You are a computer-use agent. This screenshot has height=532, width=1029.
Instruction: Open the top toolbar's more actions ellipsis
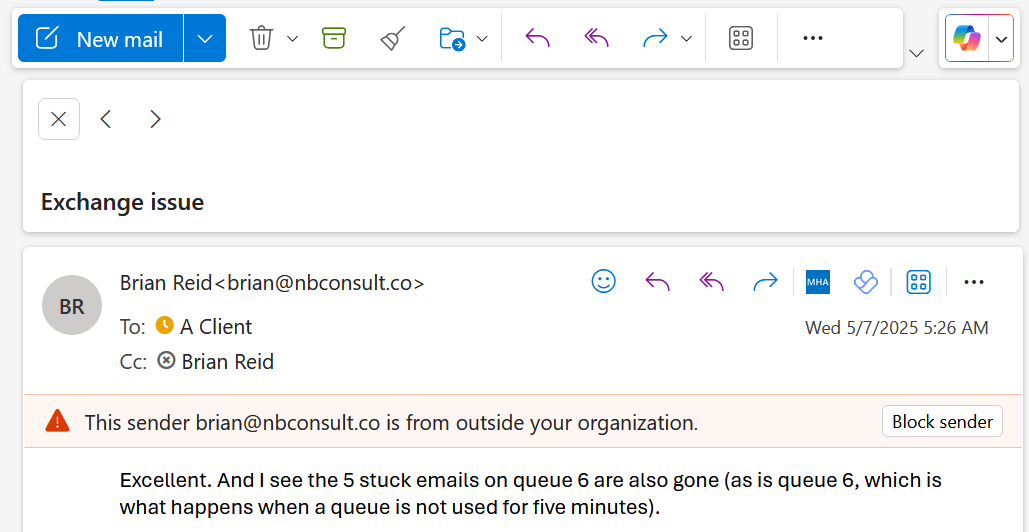pos(813,38)
